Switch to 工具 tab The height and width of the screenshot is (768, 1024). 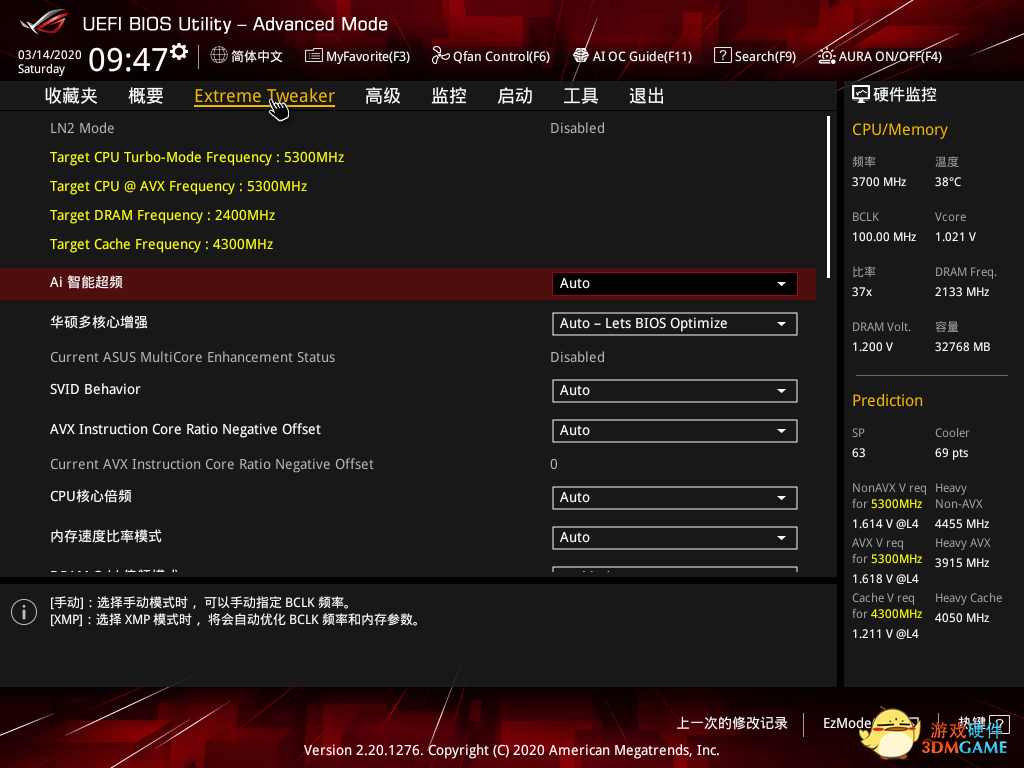(x=581, y=96)
